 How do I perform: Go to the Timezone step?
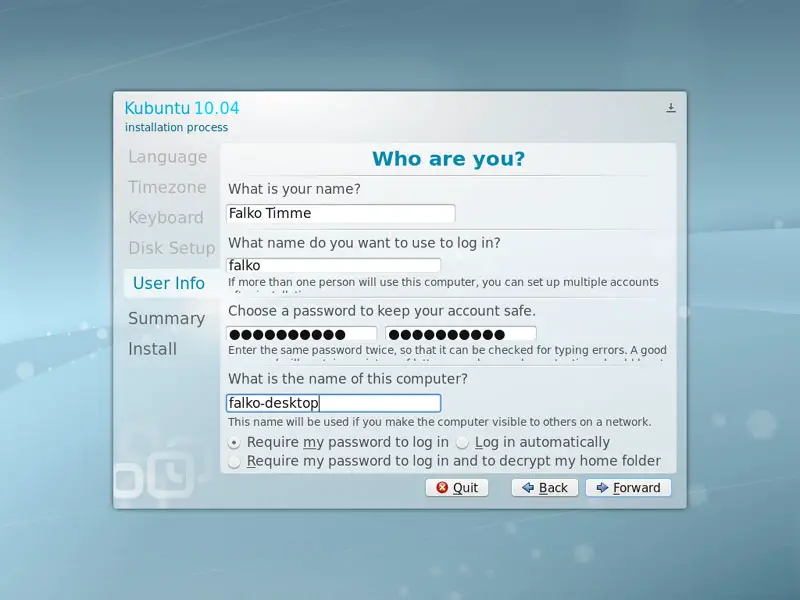(x=167, y=187)
